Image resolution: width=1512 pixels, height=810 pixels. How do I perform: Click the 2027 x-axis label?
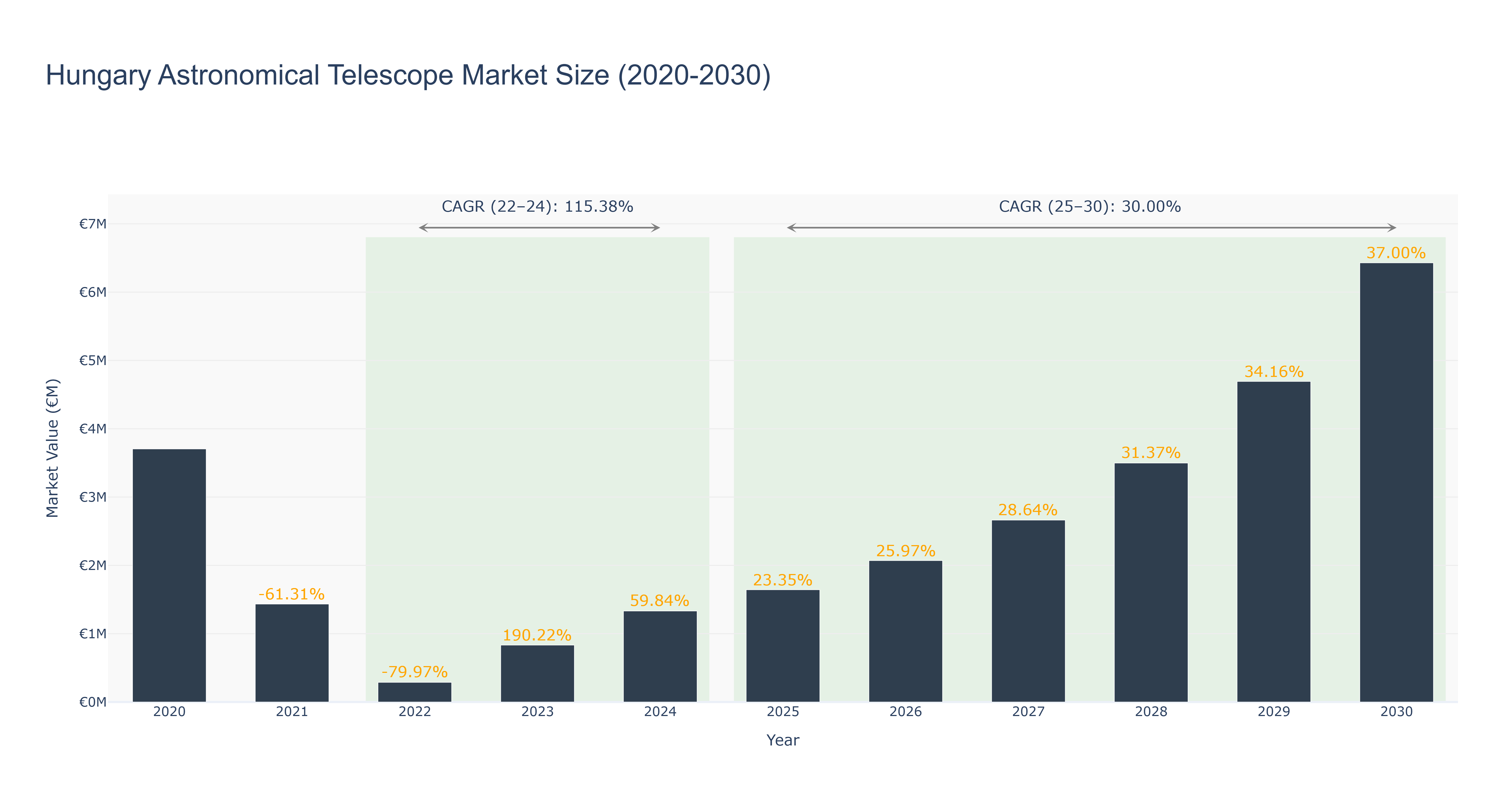1028,712
